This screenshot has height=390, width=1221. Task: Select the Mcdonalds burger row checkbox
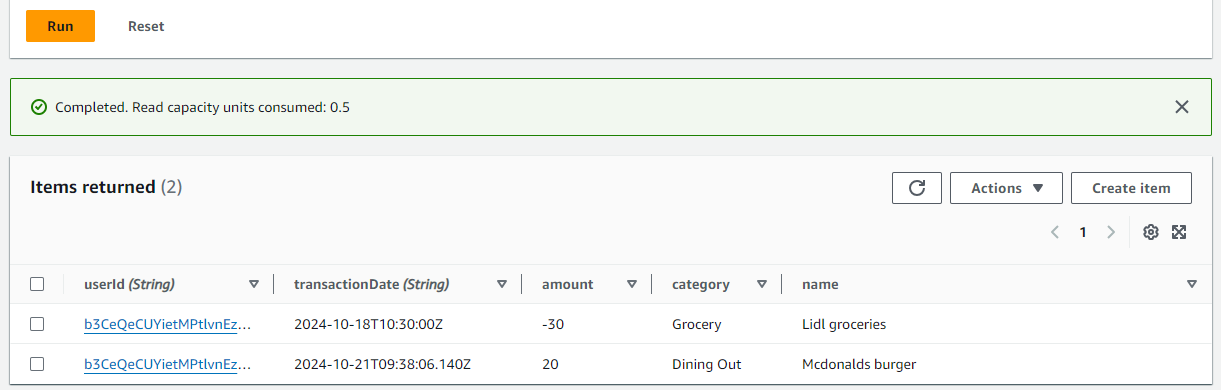[37, 364]
